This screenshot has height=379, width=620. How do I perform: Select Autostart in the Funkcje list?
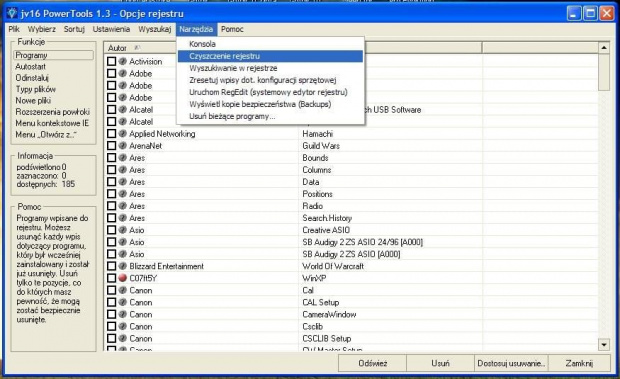(x=31, y=66)
